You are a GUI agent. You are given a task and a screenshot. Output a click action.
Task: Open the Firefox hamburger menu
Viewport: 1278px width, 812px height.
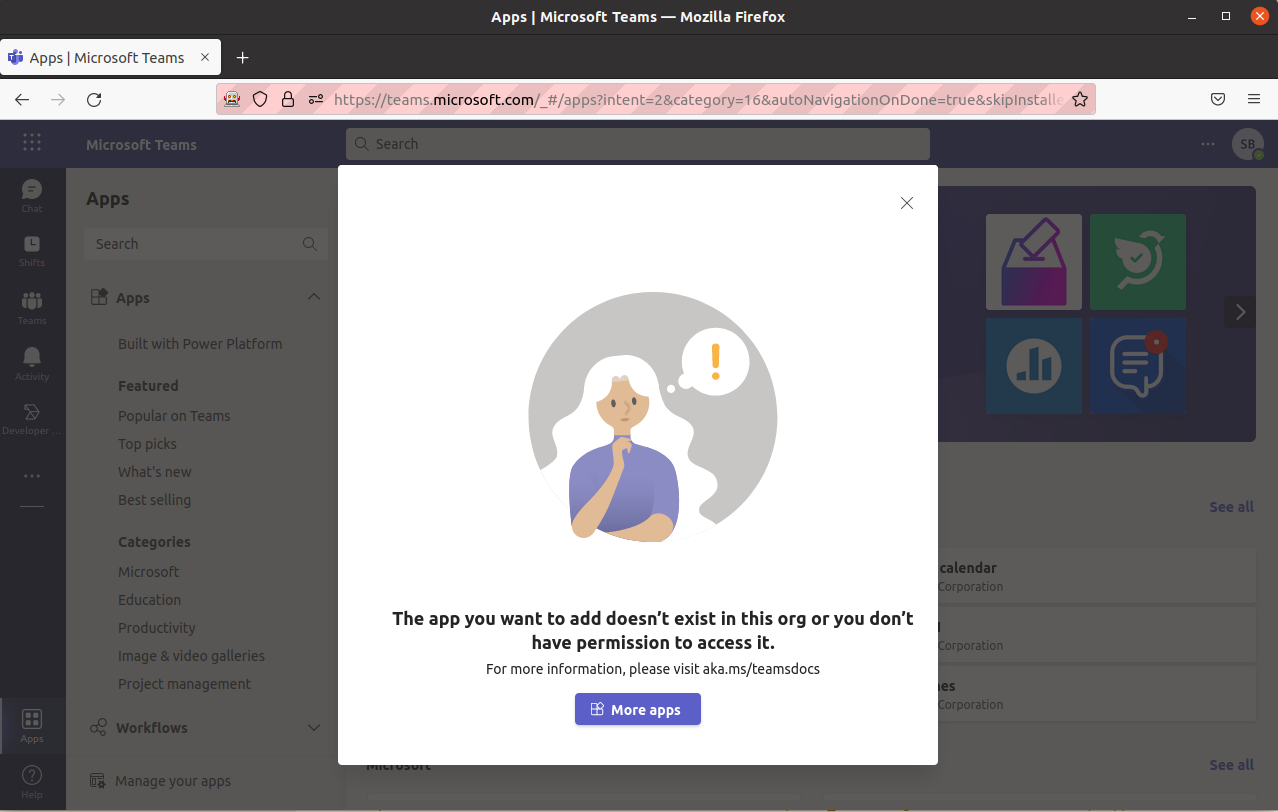pos(1254,99)
